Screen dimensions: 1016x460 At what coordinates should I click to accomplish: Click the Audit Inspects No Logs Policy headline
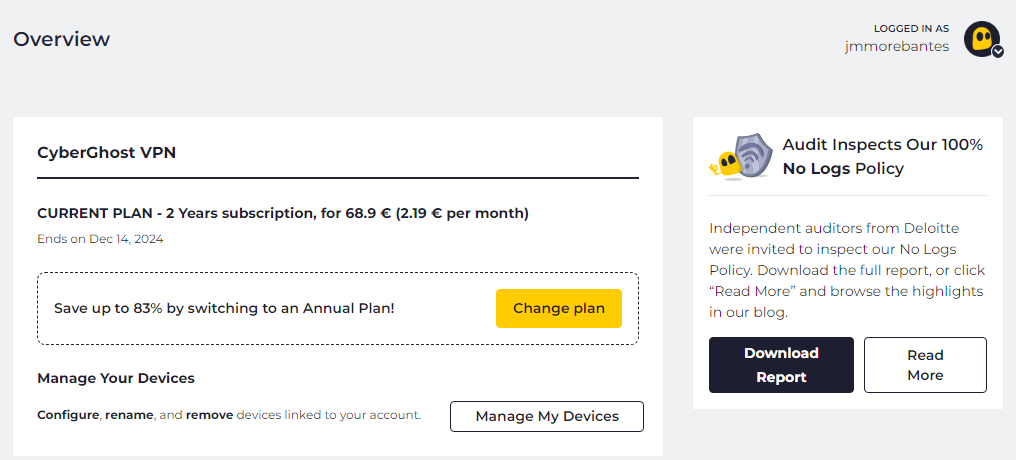882,157
